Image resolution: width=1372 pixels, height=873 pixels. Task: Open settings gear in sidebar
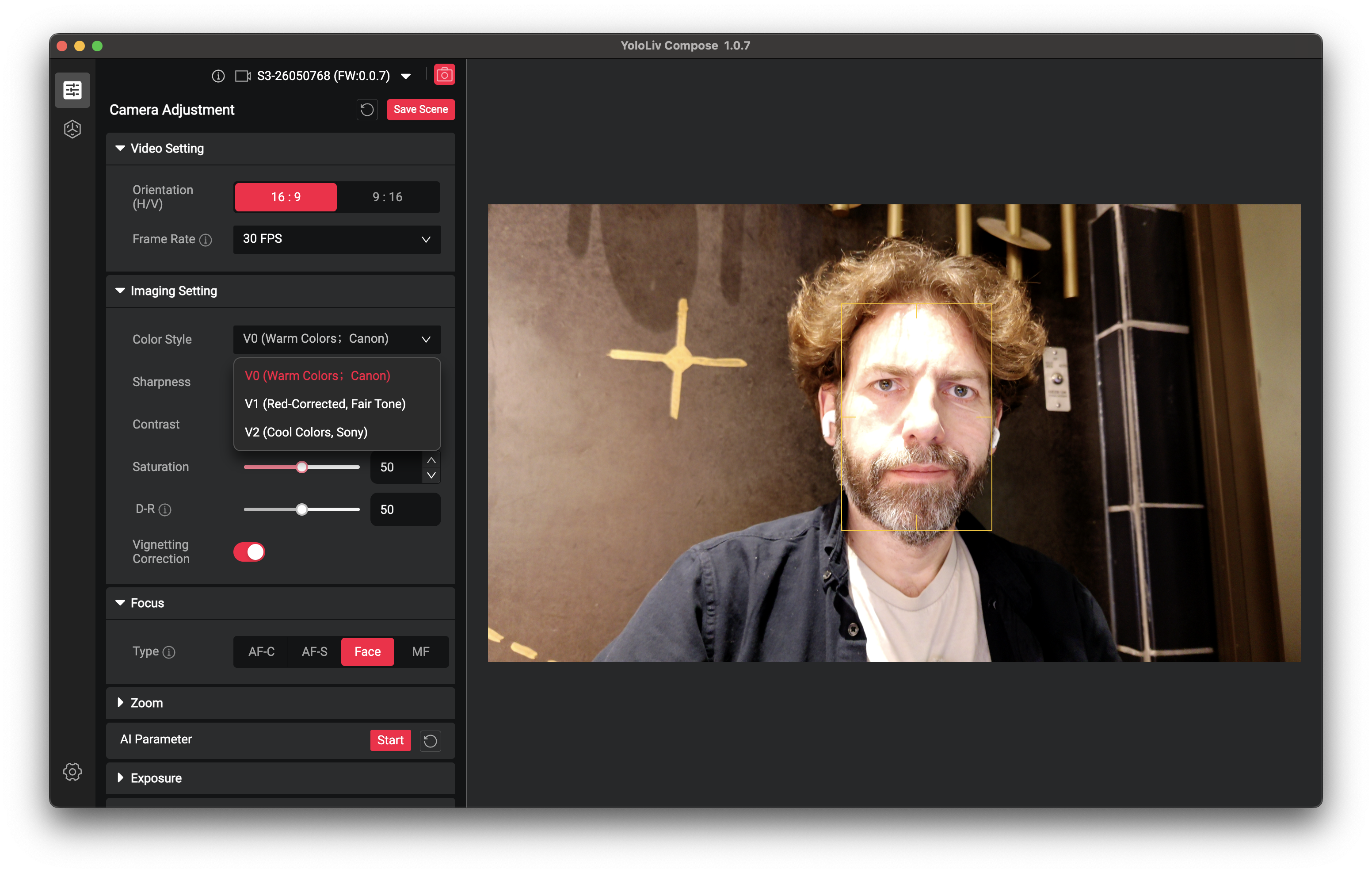(72, 771)
